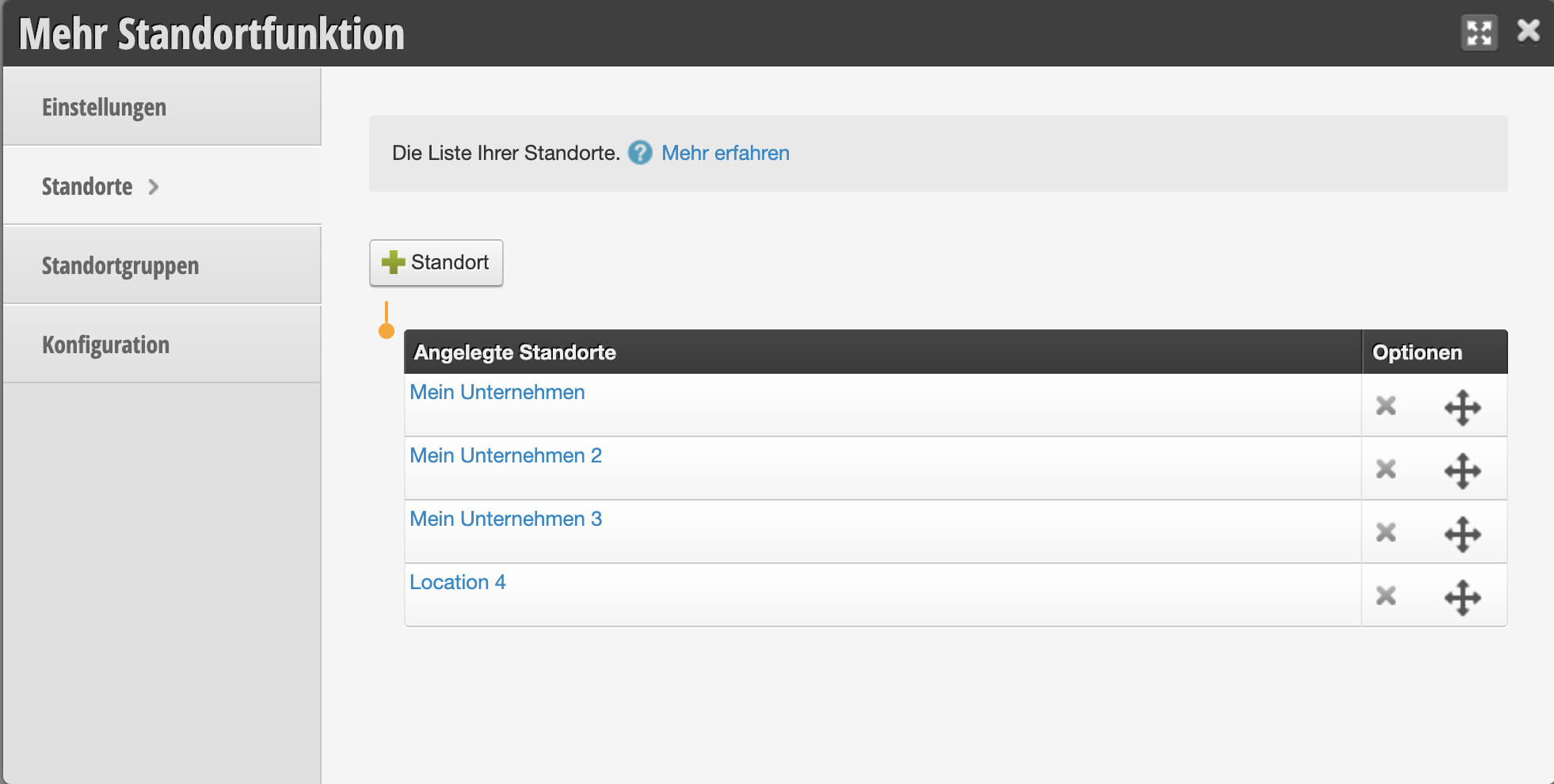Add a new Standort with plus button
Image resolution: width=1554 pixels, height=784 pixels.
[436, 263]
